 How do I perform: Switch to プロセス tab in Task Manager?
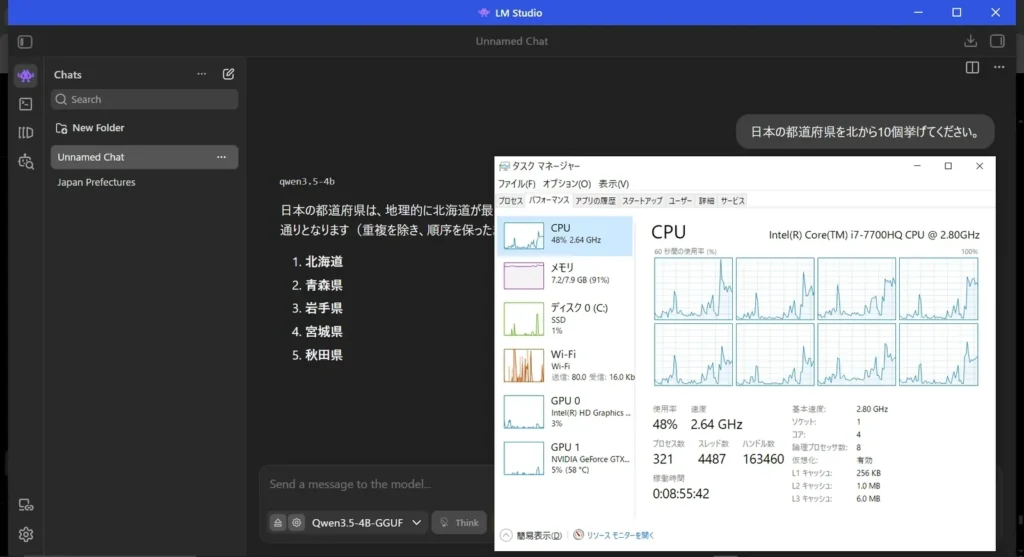pos(511,201)
